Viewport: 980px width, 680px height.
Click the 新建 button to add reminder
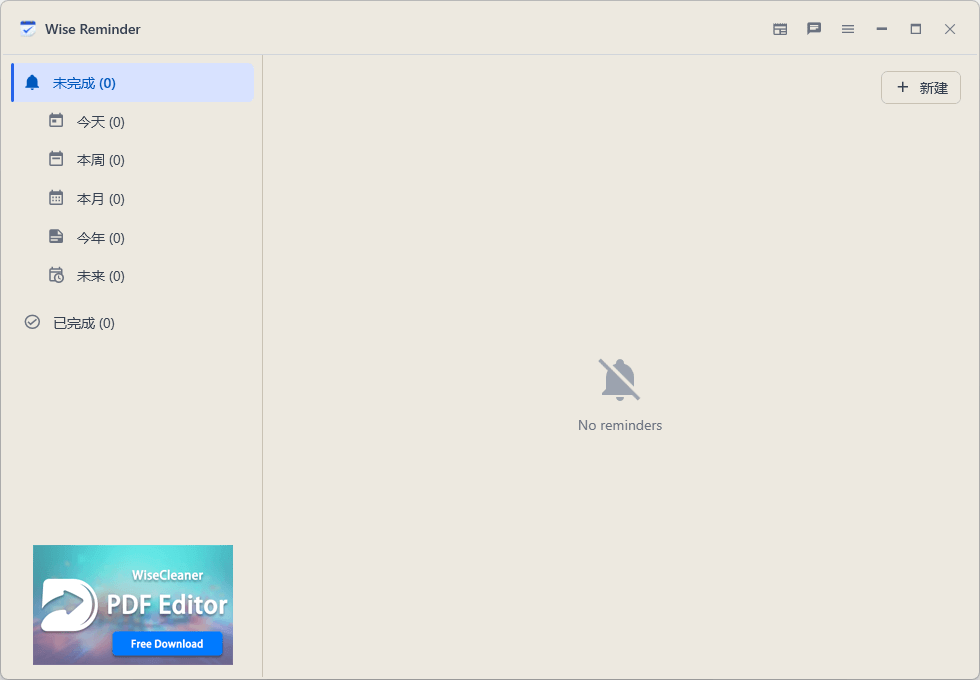tap(921, 88)
